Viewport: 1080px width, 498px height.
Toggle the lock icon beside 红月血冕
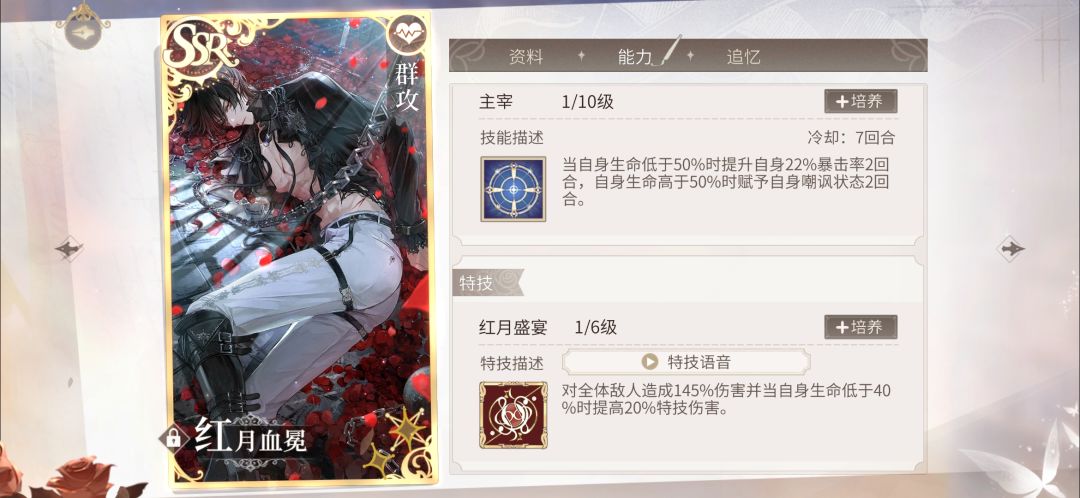click(174, 436)
